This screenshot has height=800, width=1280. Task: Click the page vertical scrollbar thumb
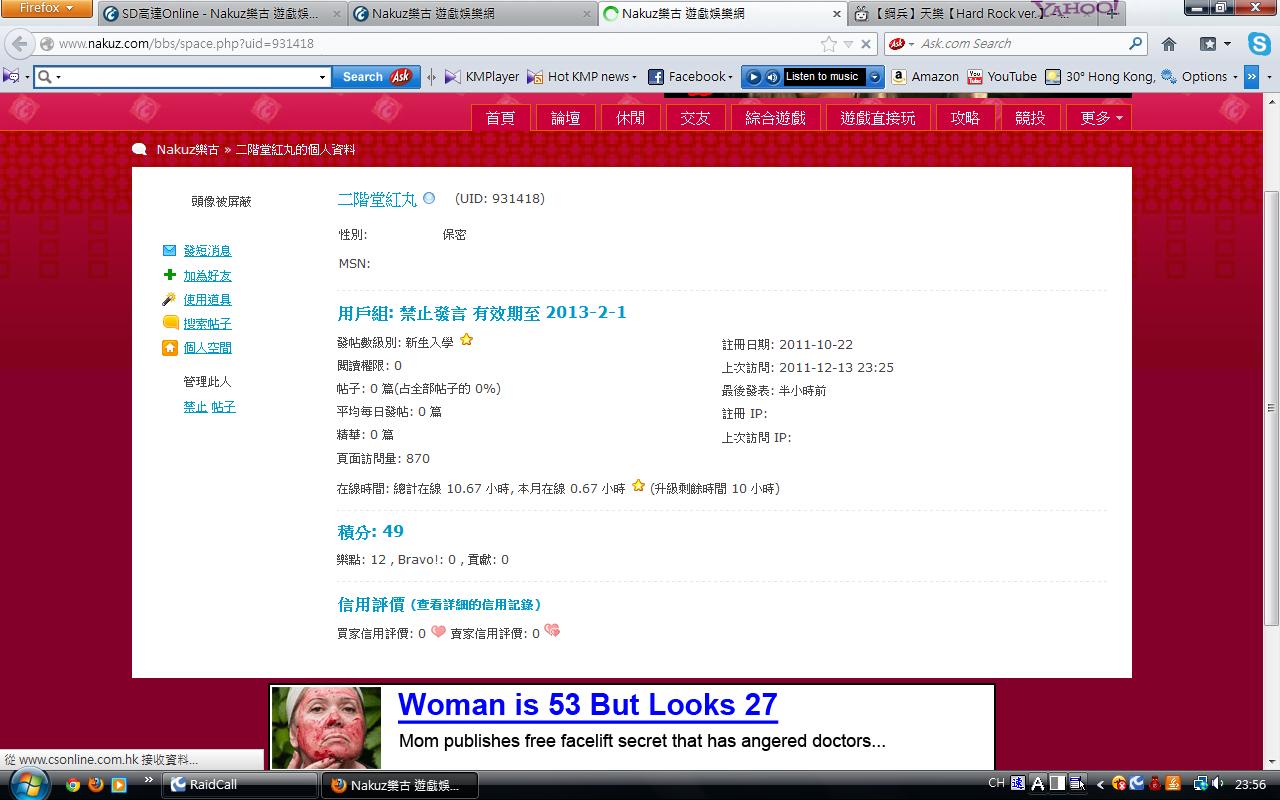click(x=1271, y=408)
